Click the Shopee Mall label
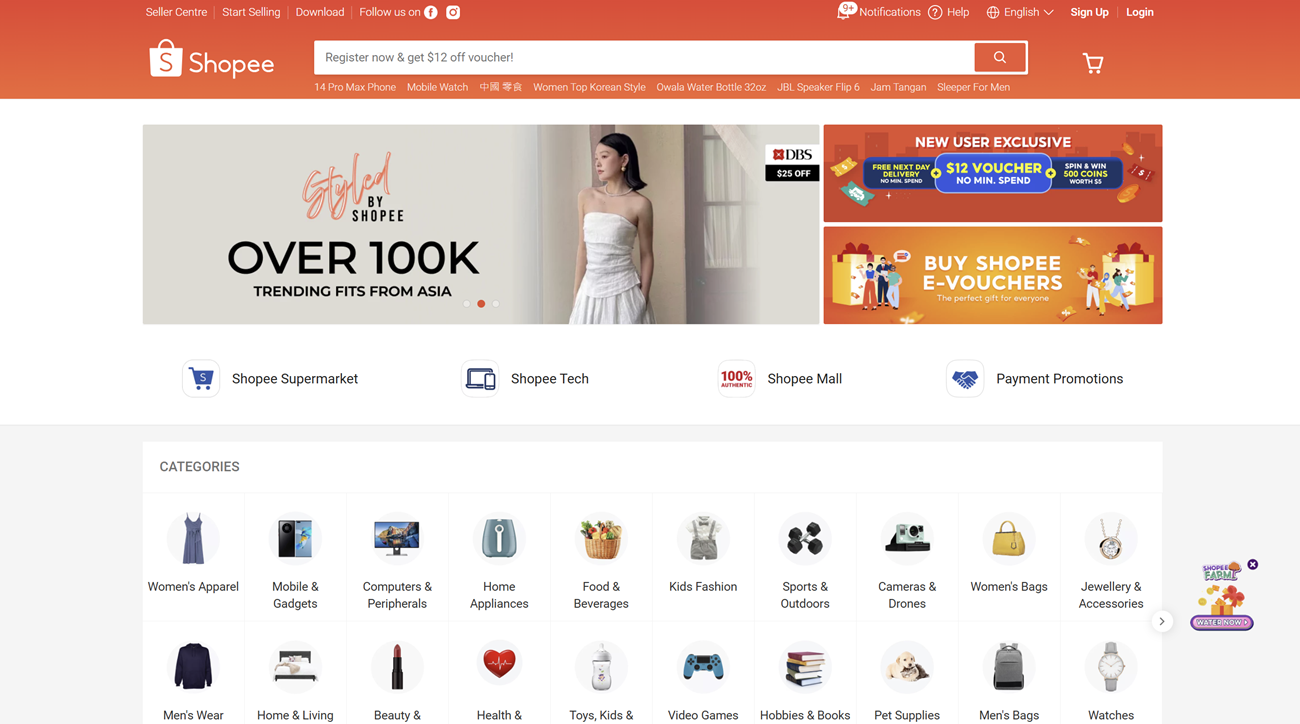Image resolution: width=1300 pixels, height=724 pixels. [805, 379]
